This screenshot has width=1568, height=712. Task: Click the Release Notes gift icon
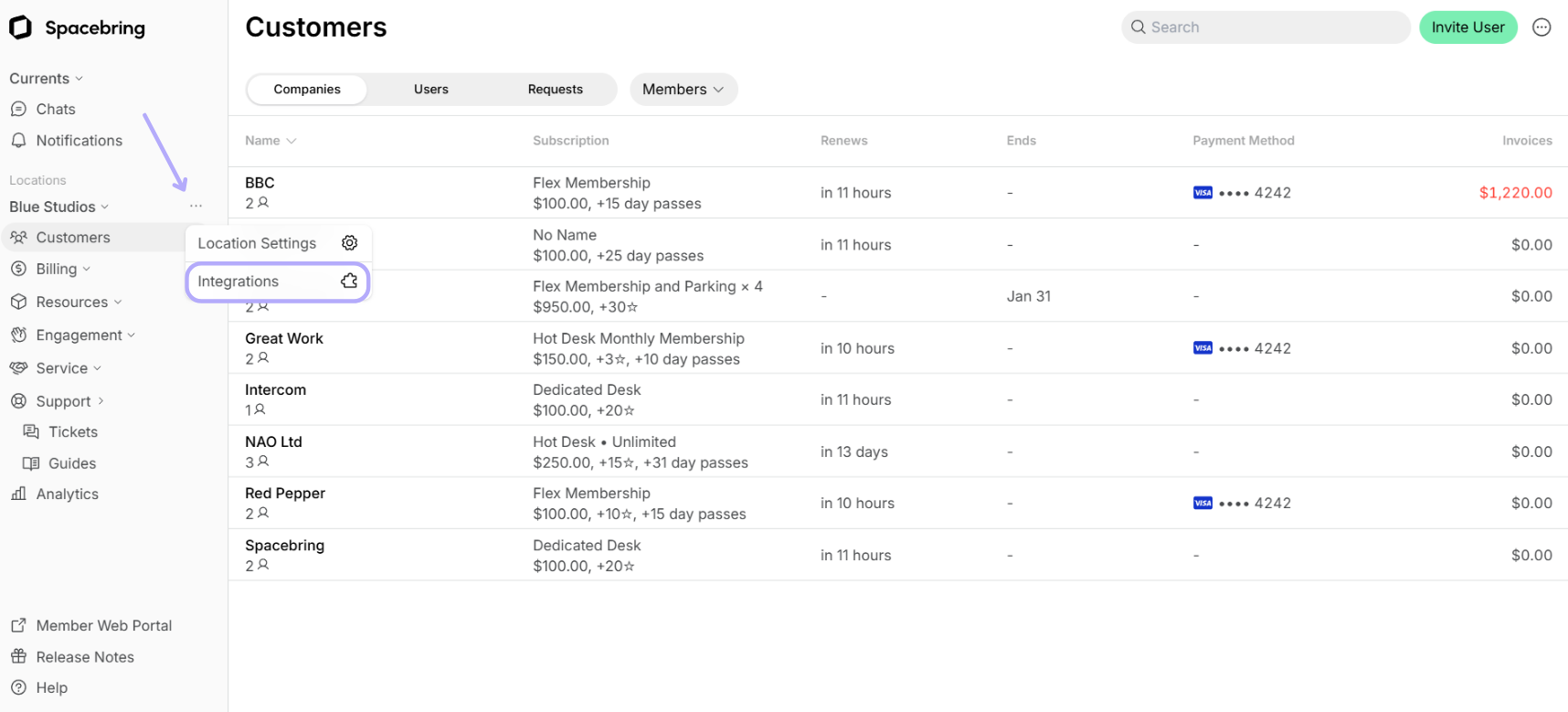click(18, 656)
